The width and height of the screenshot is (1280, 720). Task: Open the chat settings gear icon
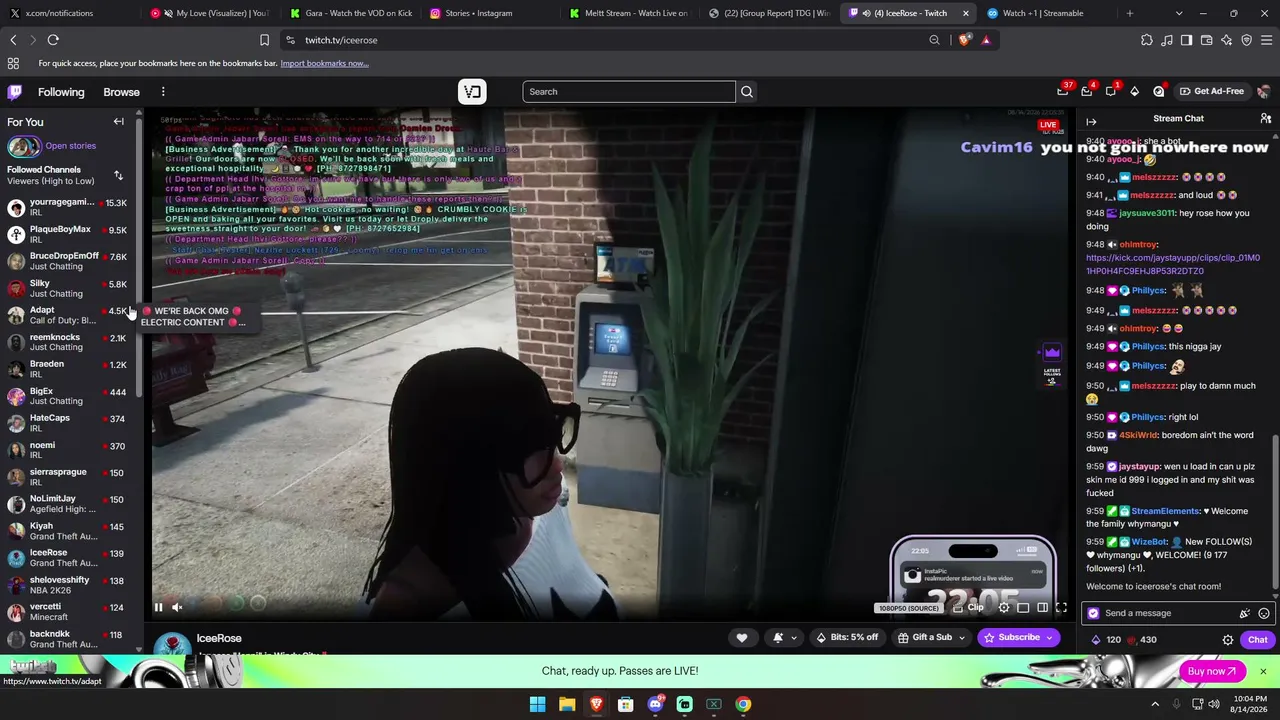point(1228,640)
